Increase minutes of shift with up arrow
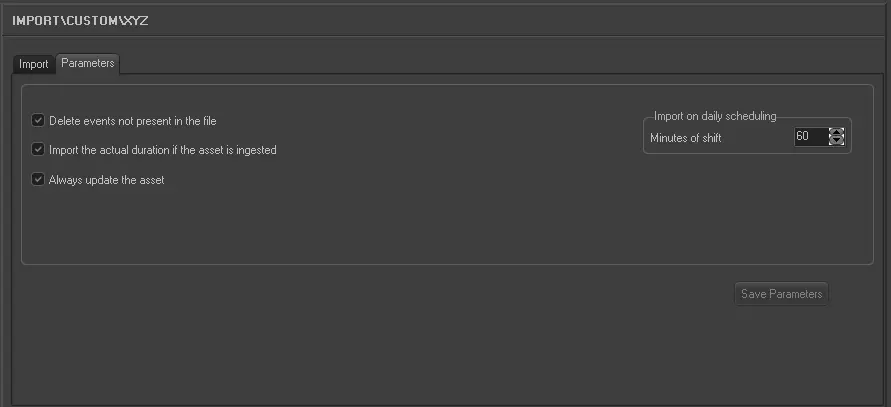Image resolution: width=891 pixels, height=407 pixels. (837, 132)
